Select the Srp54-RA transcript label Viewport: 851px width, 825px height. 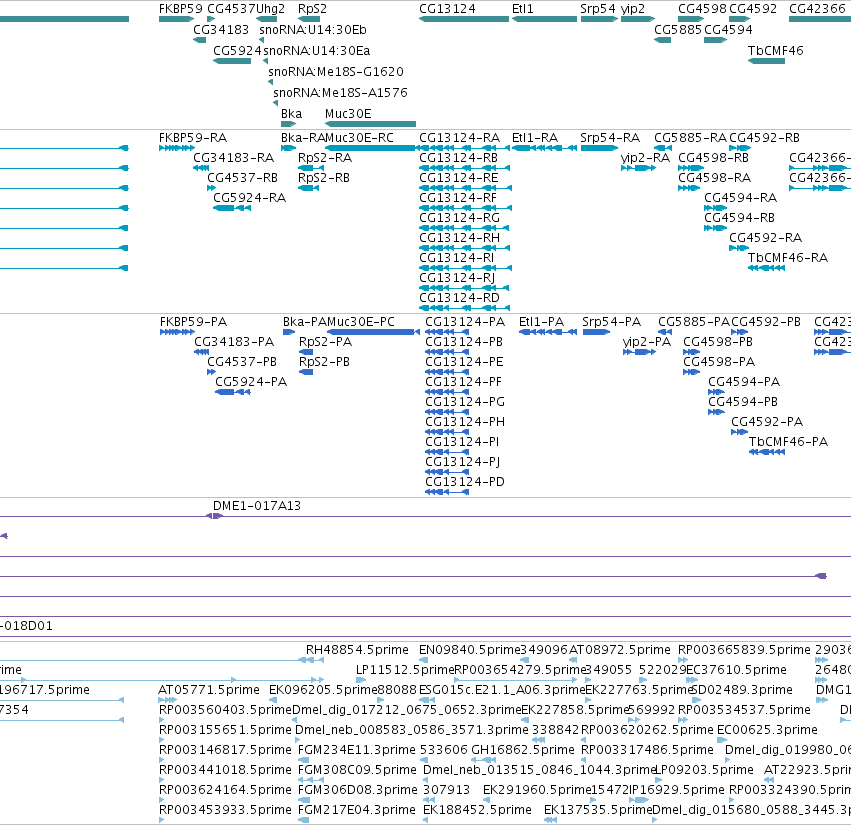coord(610,138)
